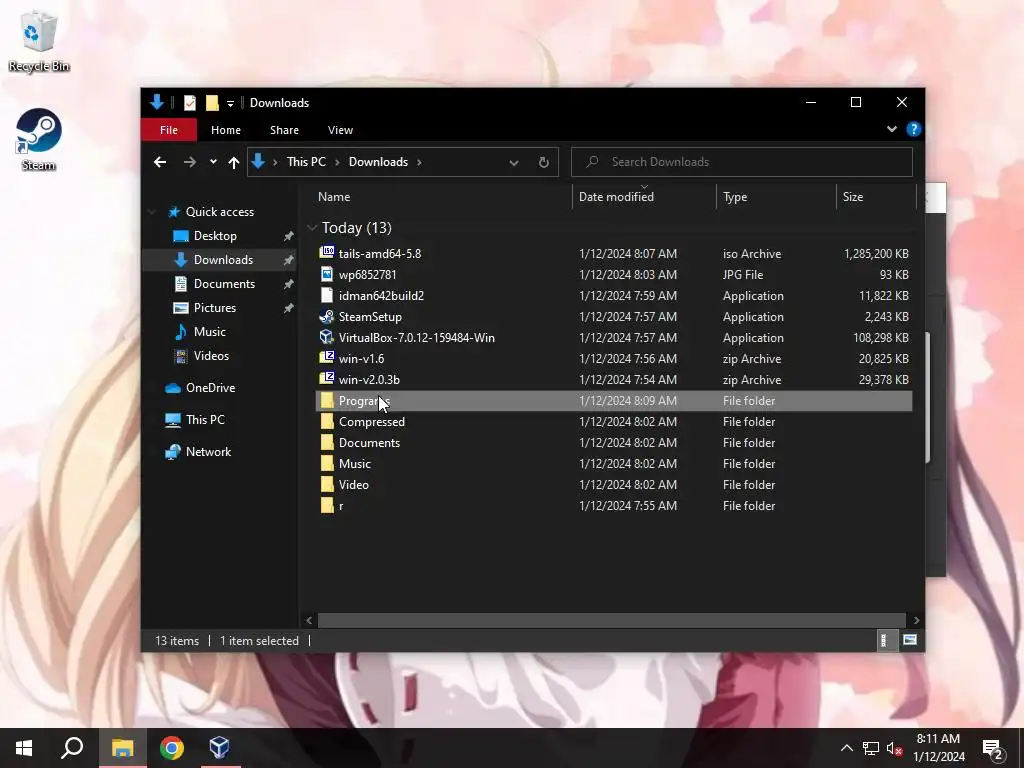The width and height of the screenshot is (1024, 768).
Task: Click the right horizontal scroll arrow
Action: point(916,620)
